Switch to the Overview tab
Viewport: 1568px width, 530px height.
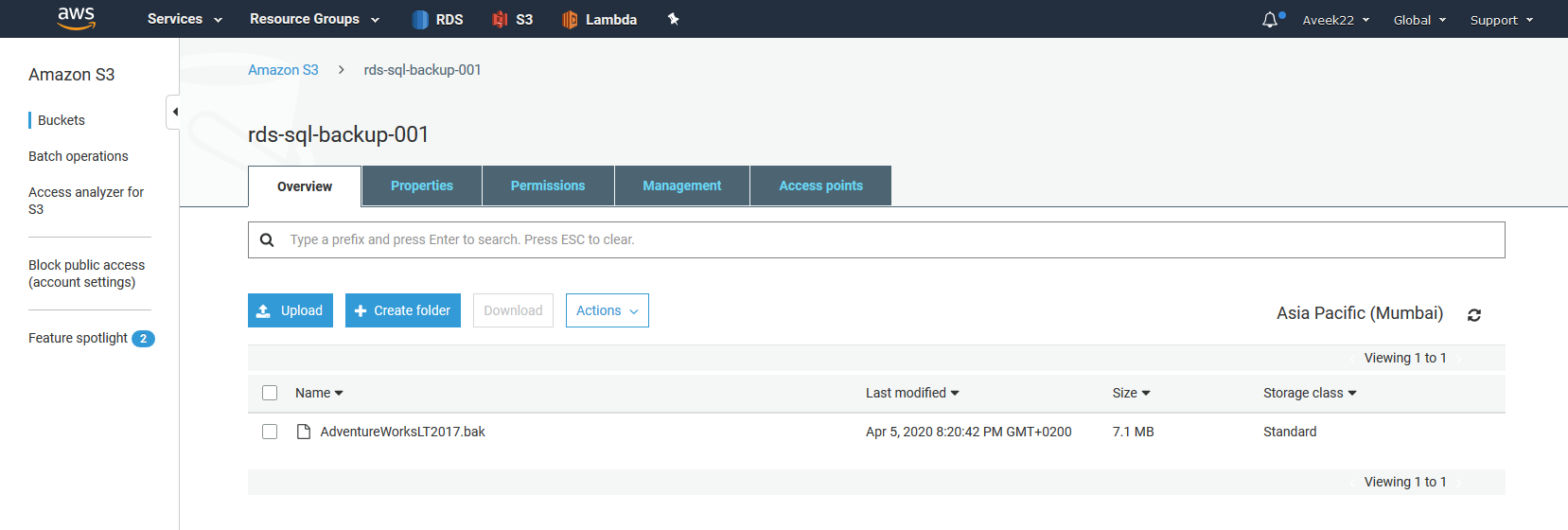(x=305, y=186)
